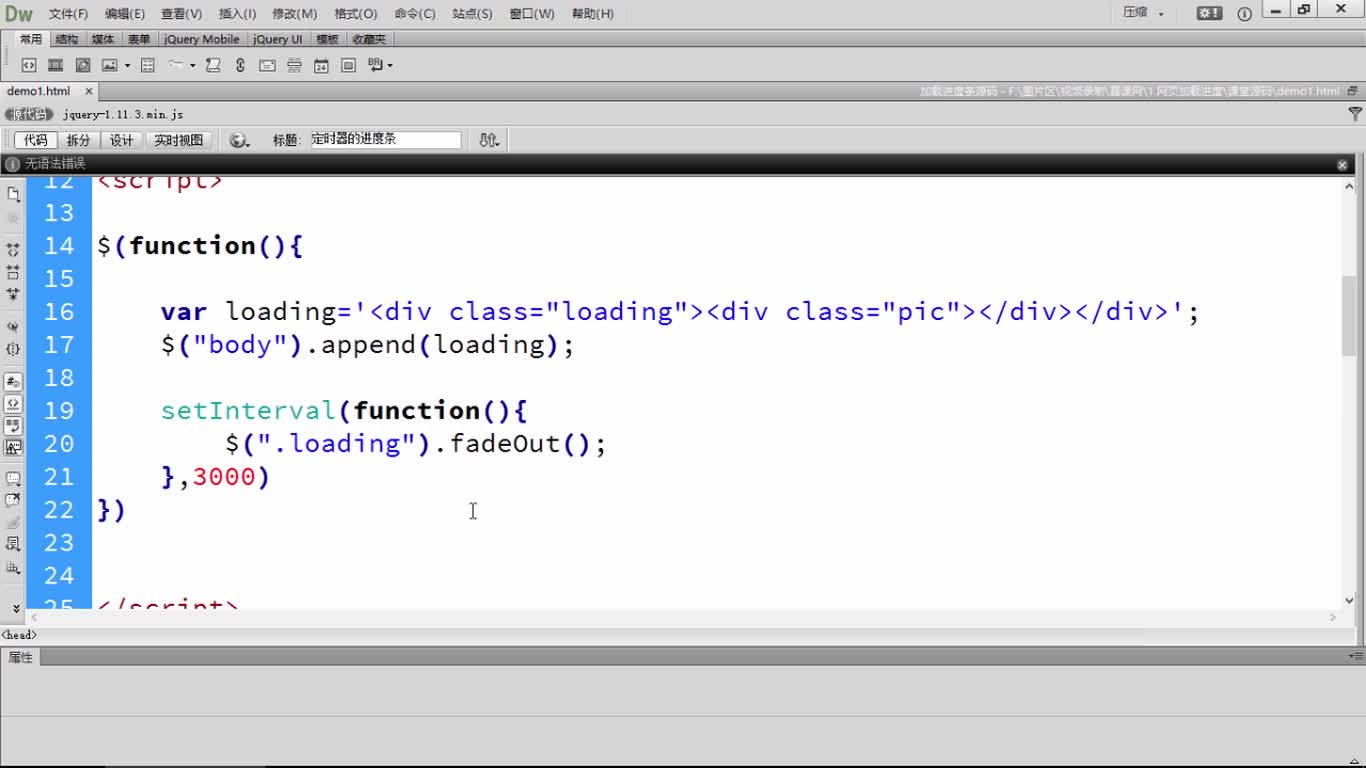Click the filter related files funnel icon
The height and width of the screenshot is (768, 1366).
point(1355,115)
